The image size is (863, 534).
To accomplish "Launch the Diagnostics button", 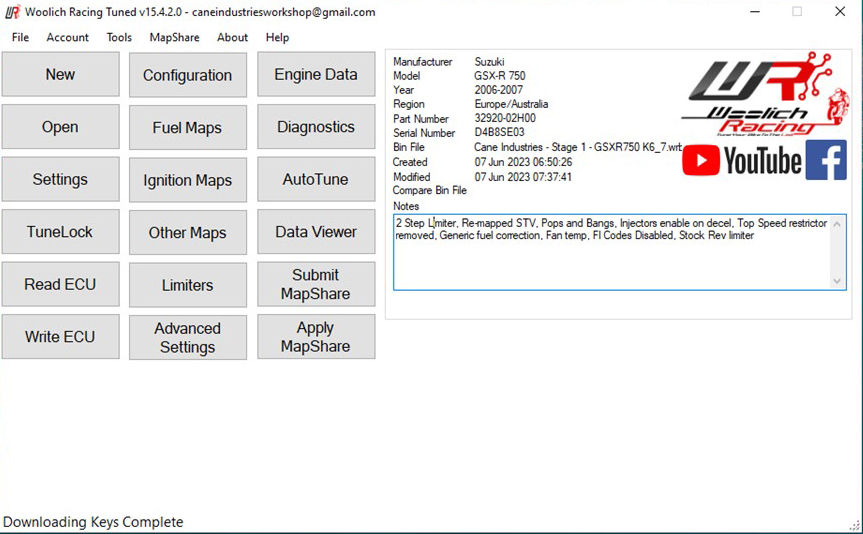I will pos(316,127).
